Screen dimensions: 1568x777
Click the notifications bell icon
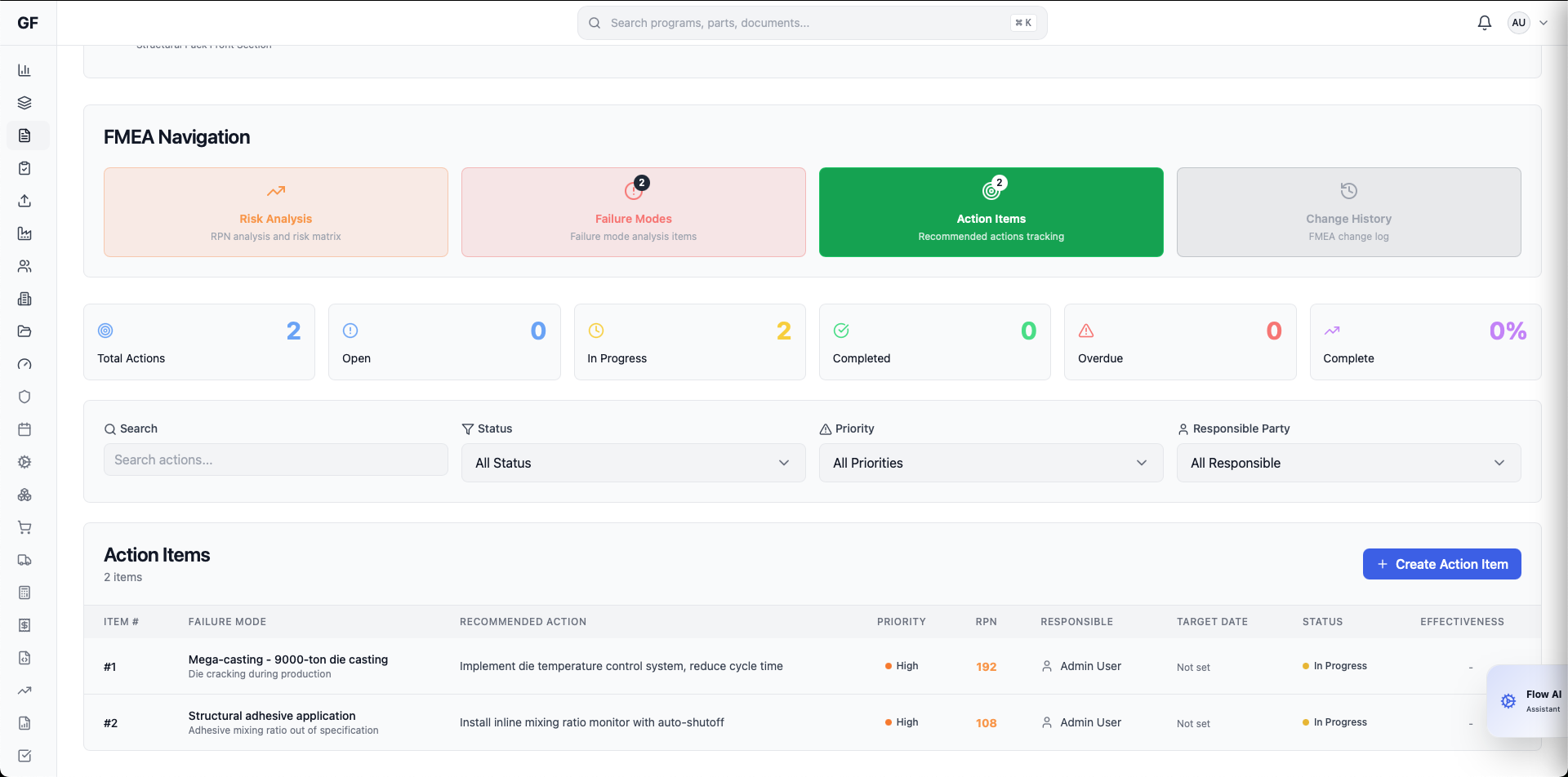pos(1484,23)
